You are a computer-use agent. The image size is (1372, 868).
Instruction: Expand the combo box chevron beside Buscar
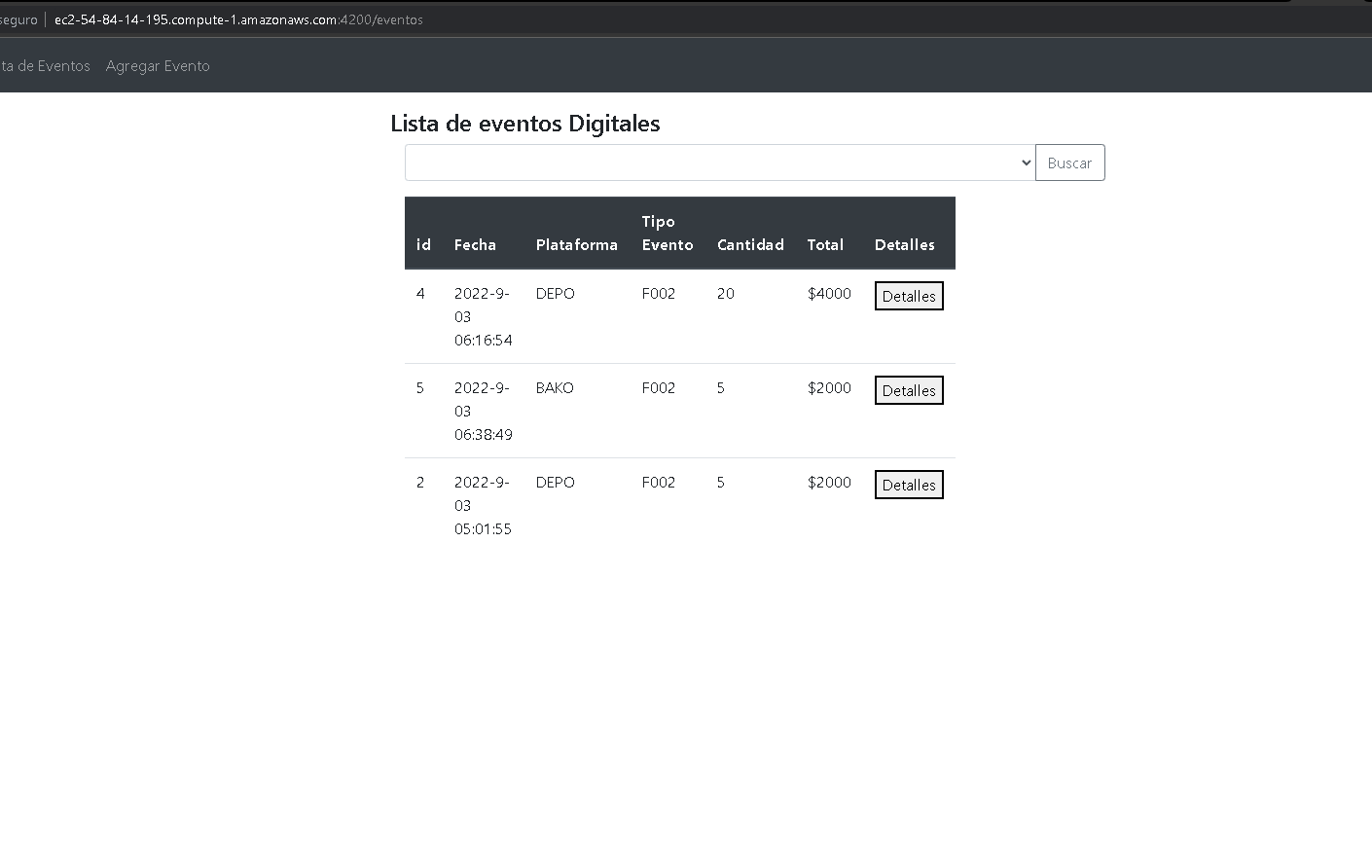pyautogui.click(x=1025, y=162)
